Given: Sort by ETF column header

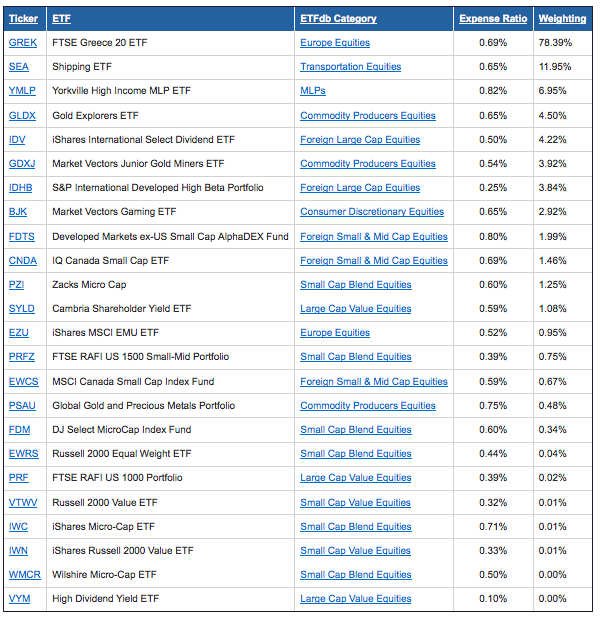Looking at the screenshot, I should coord(61,19).
